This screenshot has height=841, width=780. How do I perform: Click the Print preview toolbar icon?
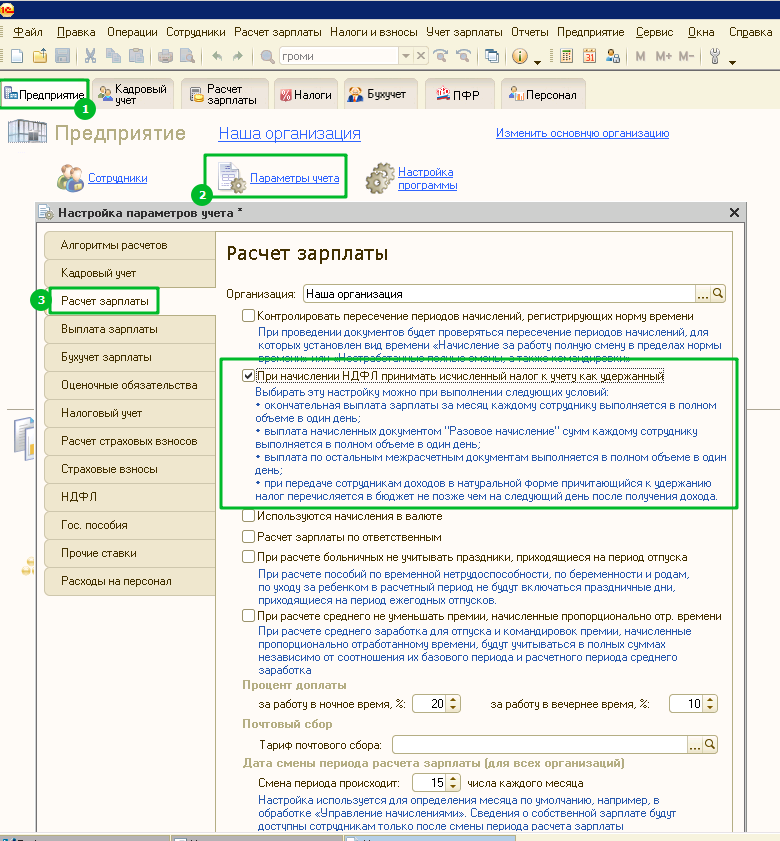coord(187,56)
